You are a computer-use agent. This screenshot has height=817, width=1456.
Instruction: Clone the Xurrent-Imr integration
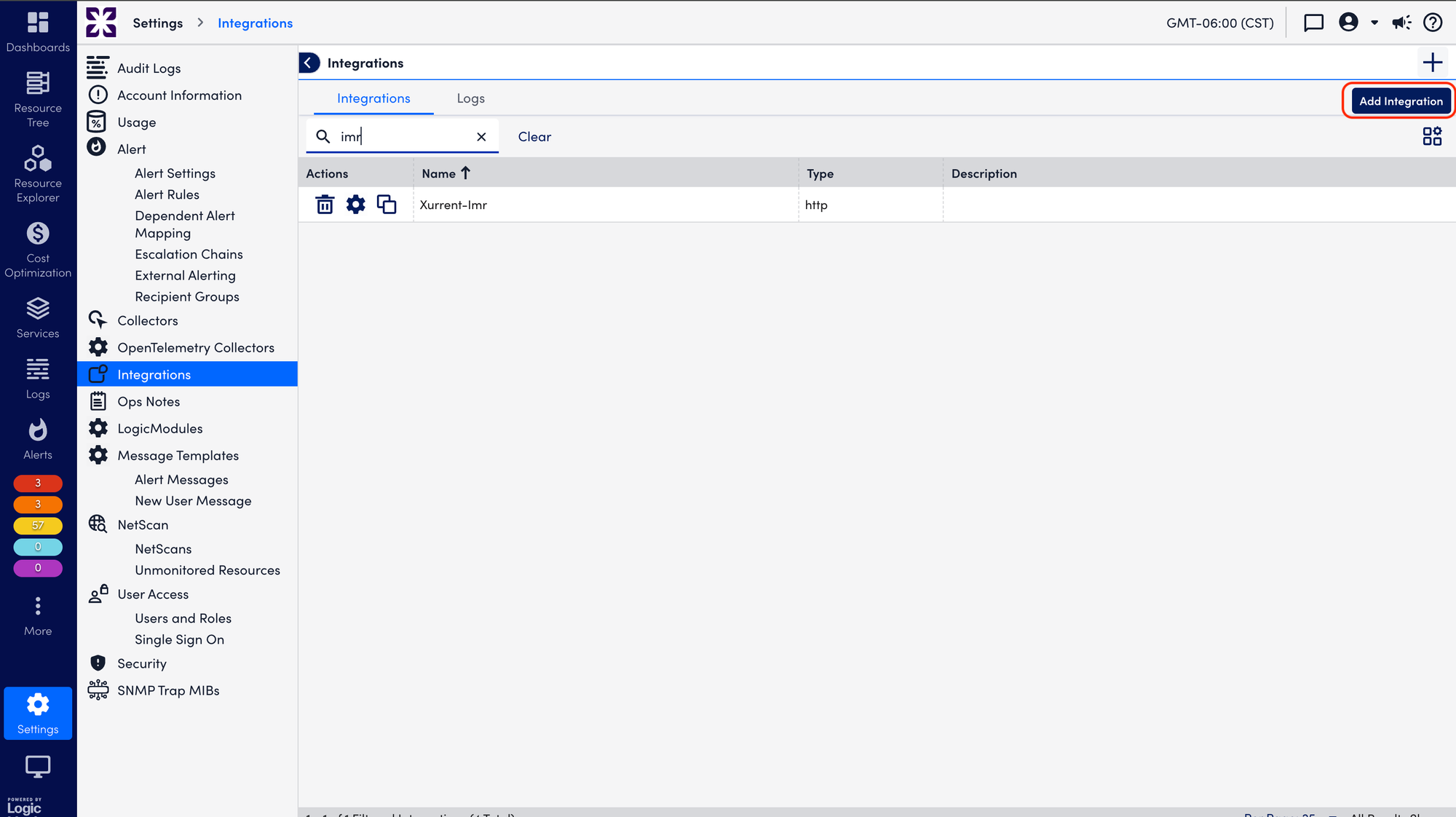pos(387,205)
